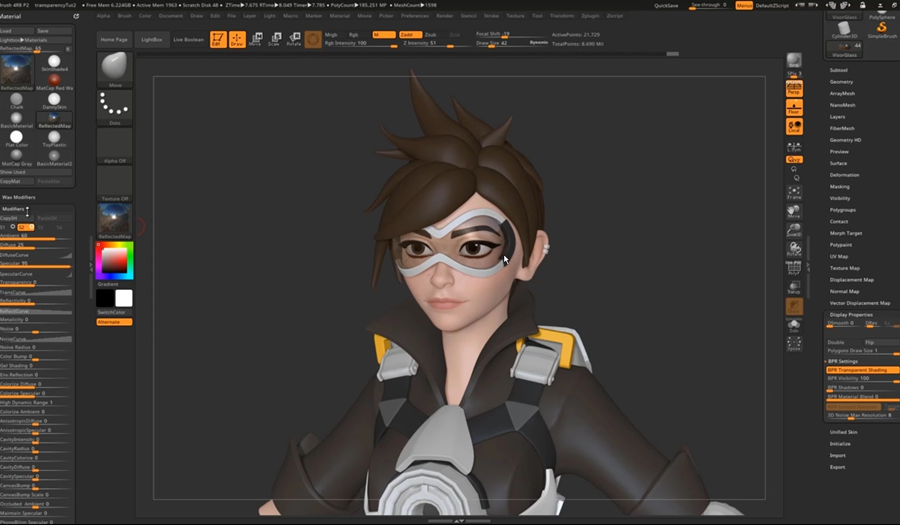Image resolution: width=900 pixels, height=525 pixels.
Task: Select the BasicMaterial2 material
Action: (x=54, y=158)
